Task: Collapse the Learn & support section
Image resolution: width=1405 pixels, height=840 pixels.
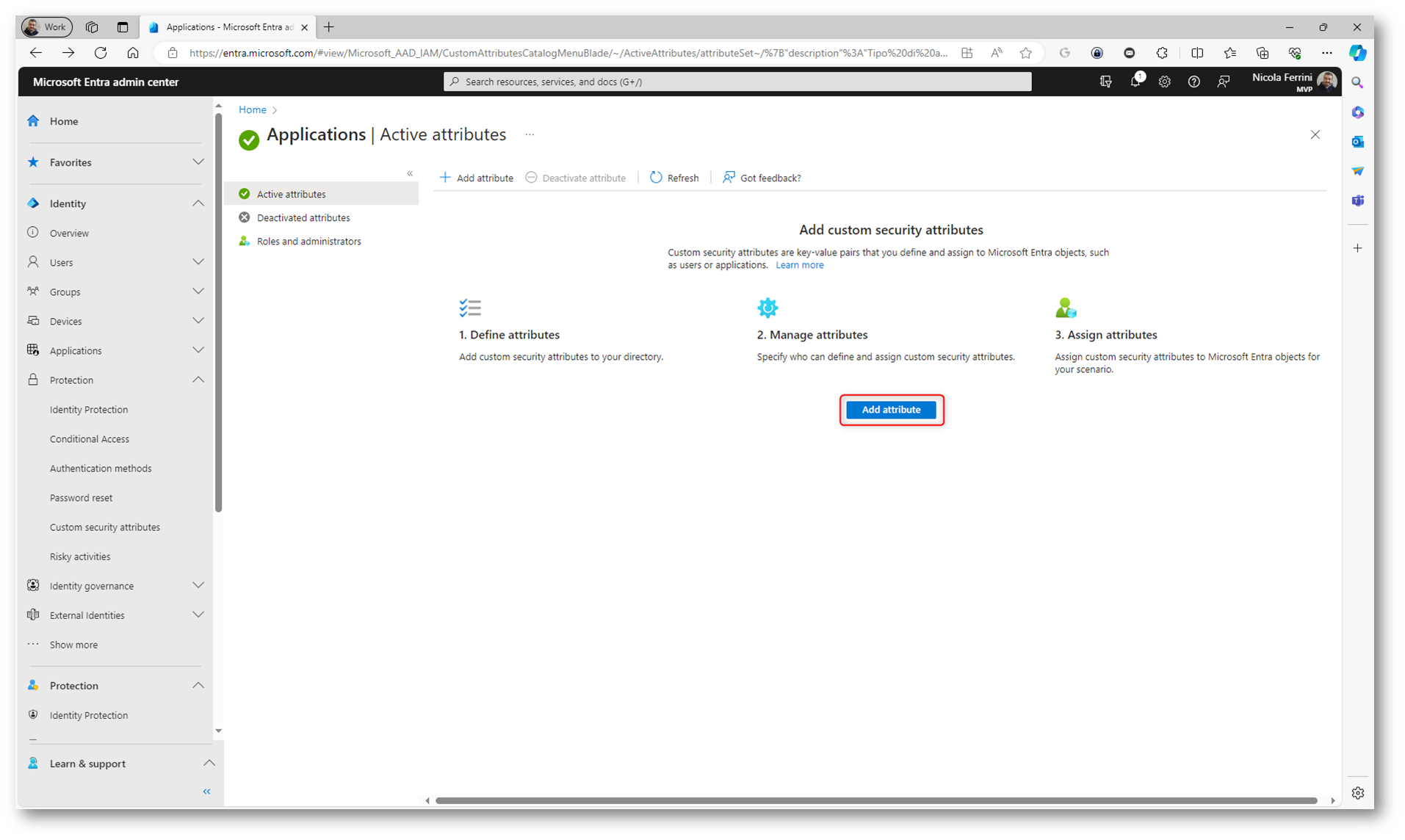Action: tap(209, 764)
